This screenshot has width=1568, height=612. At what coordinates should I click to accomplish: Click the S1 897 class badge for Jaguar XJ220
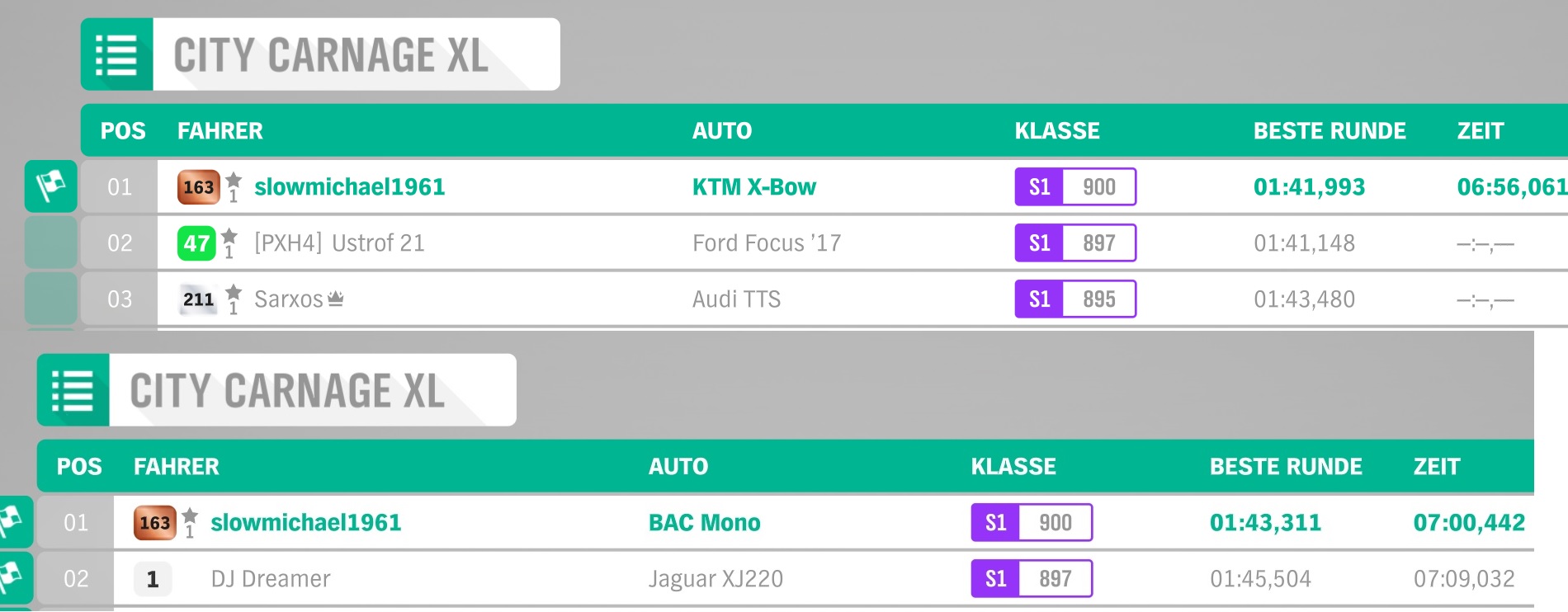point(1031,579)
